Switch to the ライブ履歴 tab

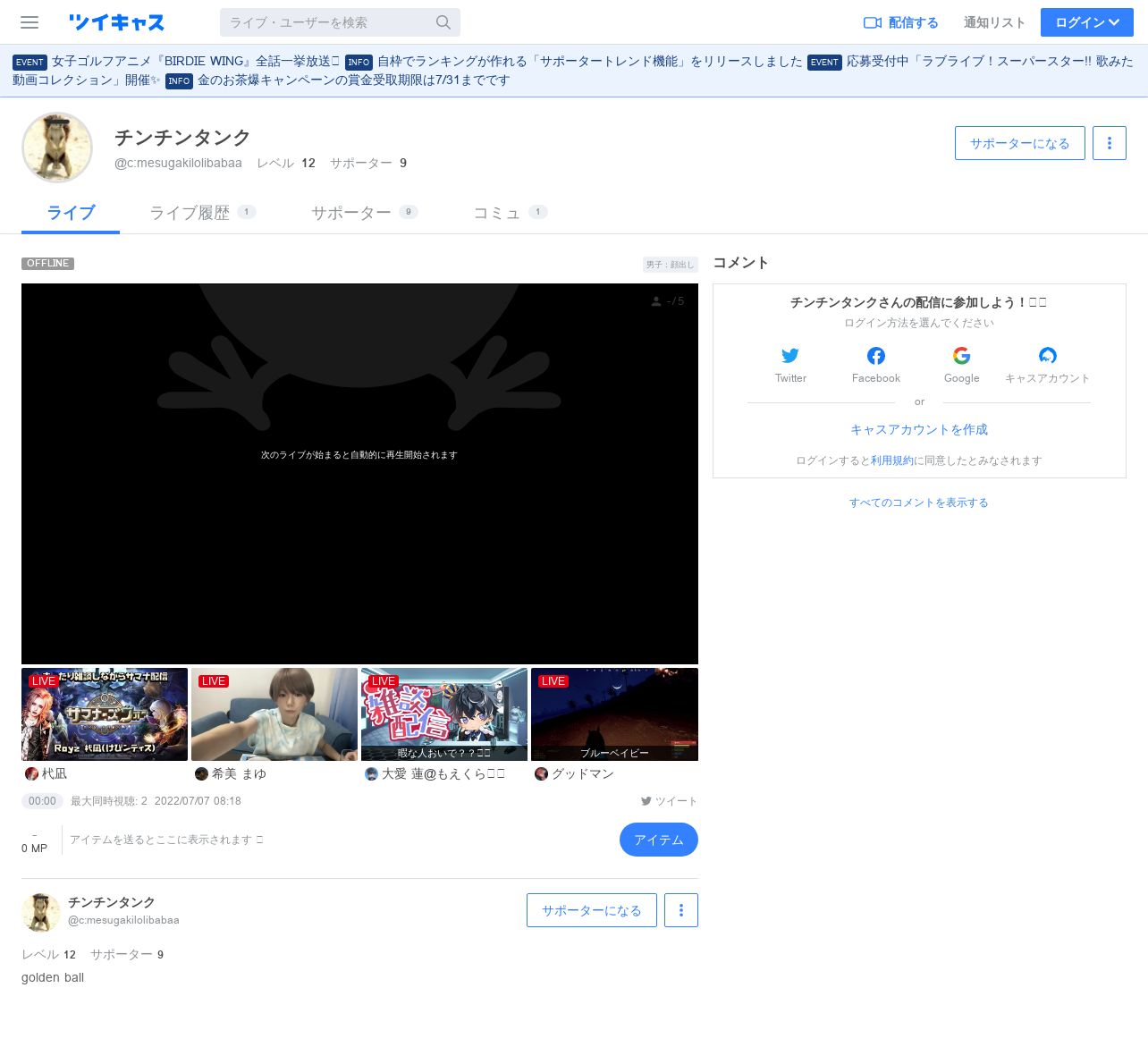[202, 213]
